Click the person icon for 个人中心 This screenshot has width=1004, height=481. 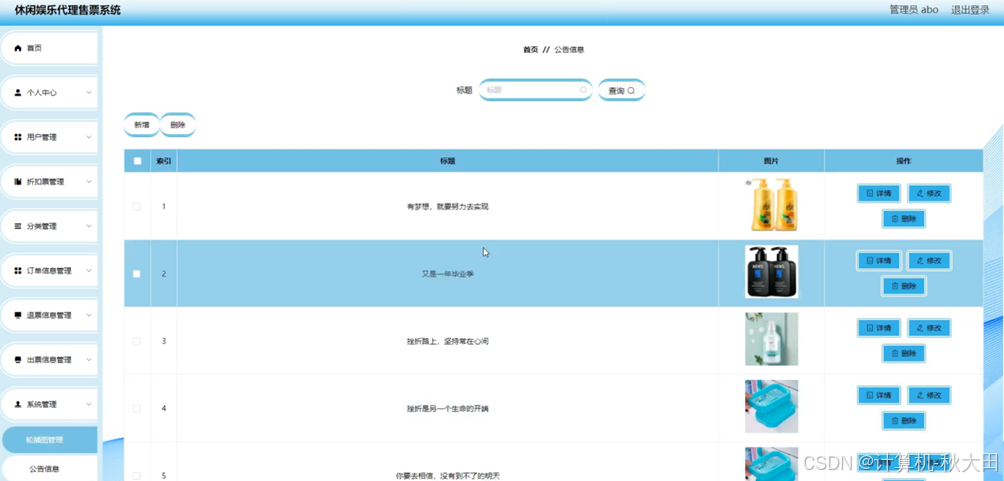tap(18, 92)
